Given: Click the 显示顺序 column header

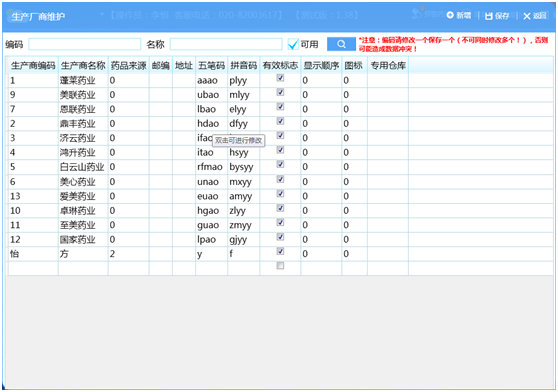Looking at the screenshot, I should pos(321,65).
